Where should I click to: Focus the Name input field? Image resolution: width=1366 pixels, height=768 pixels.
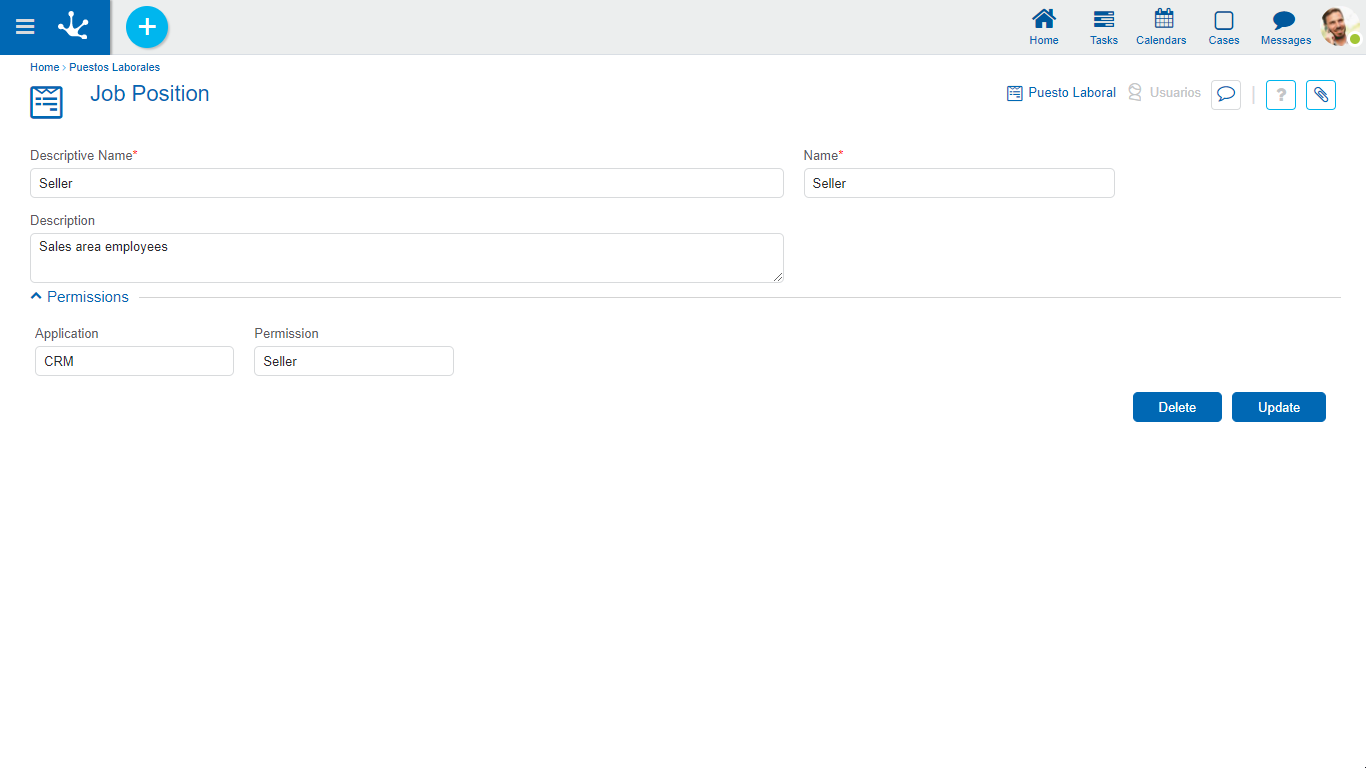(959, 183)
